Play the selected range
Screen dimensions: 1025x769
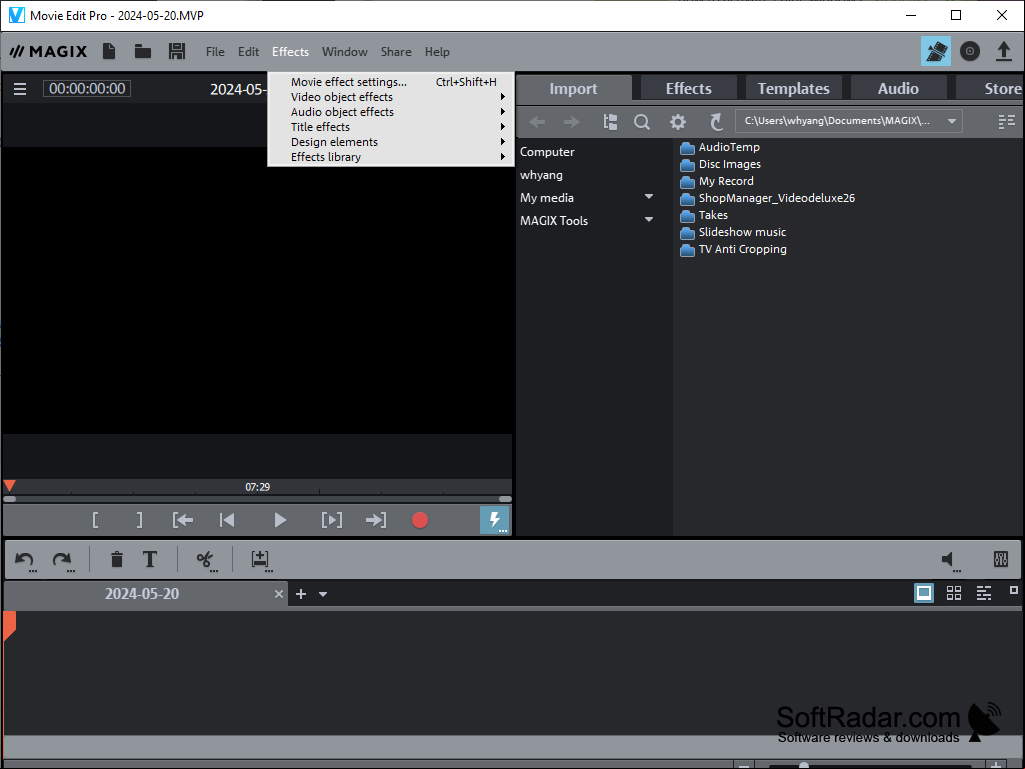[331, 520]
